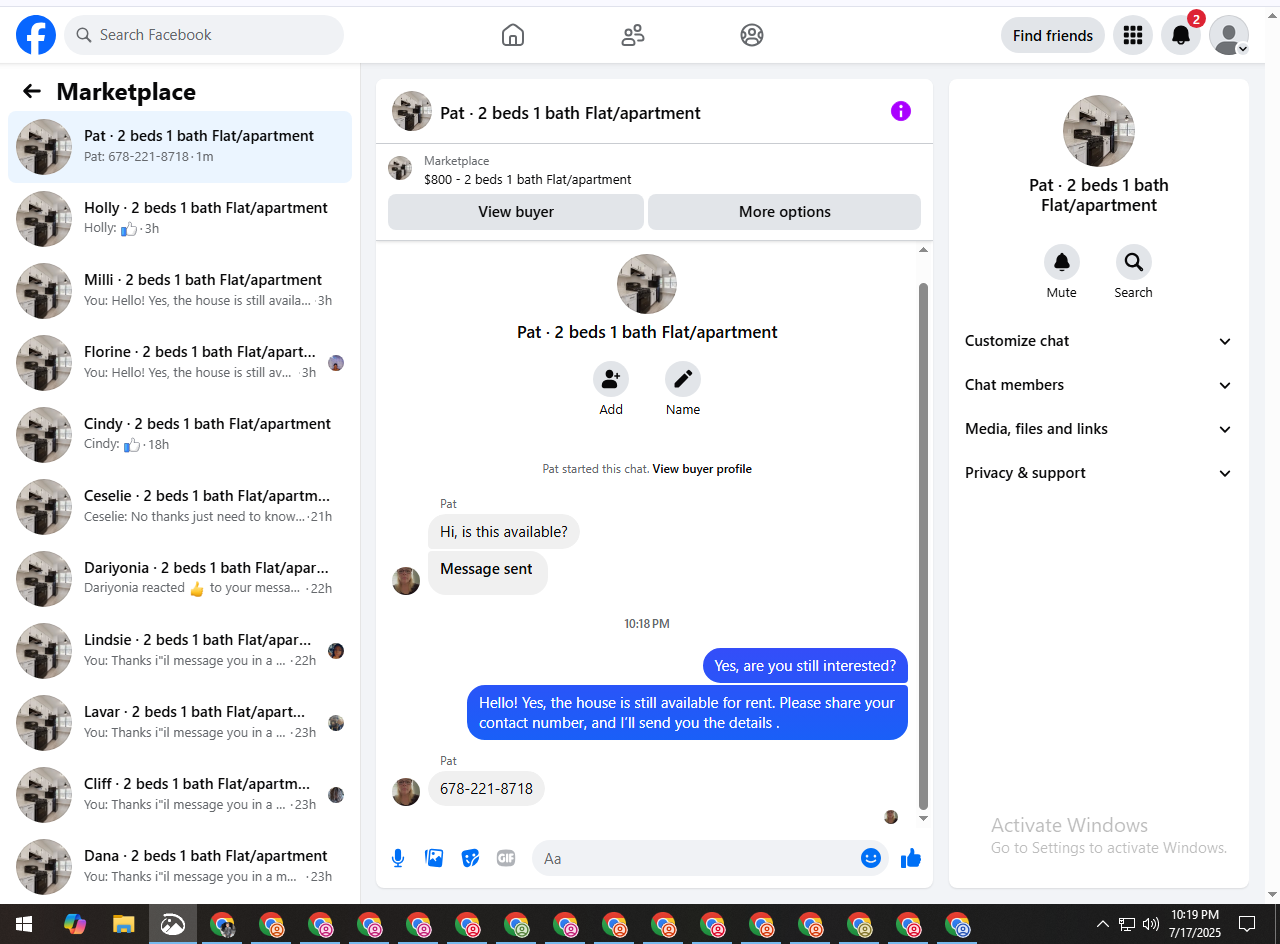This screenshot has height=944, width=1280.
Task: Click the "Hi, is this available?" message
Action: pyautogui.click(x=504, y=532)
